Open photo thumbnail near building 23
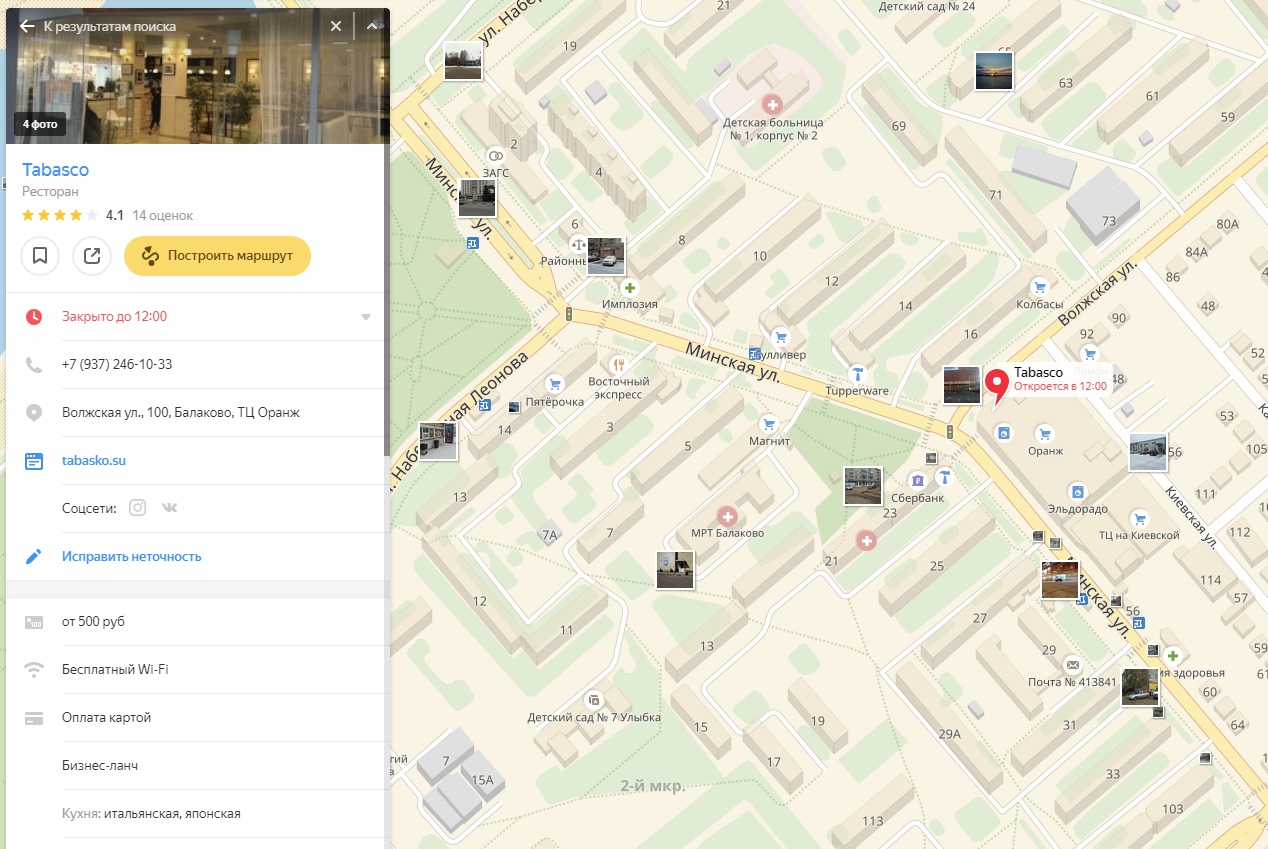 tap(863, 486)
